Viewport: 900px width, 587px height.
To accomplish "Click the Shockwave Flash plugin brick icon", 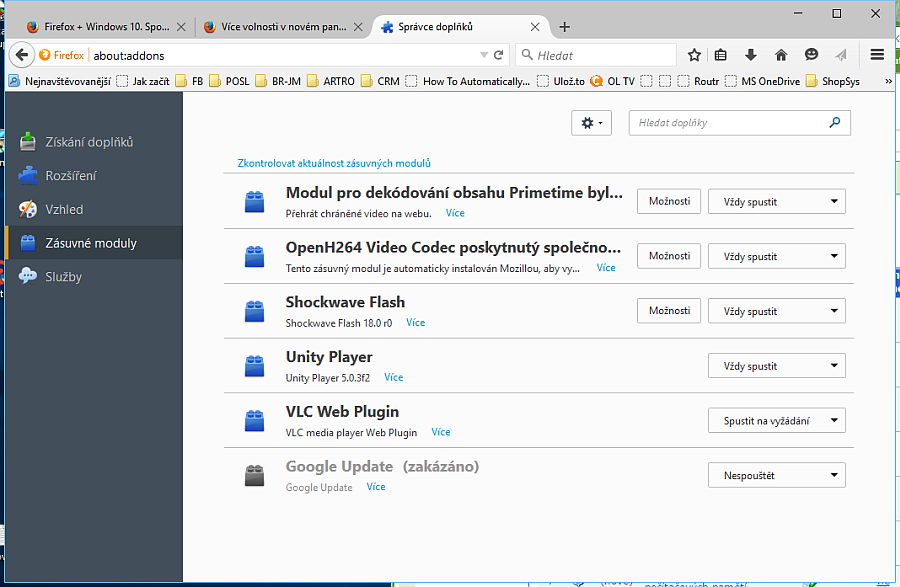I will tap(254, 310).
